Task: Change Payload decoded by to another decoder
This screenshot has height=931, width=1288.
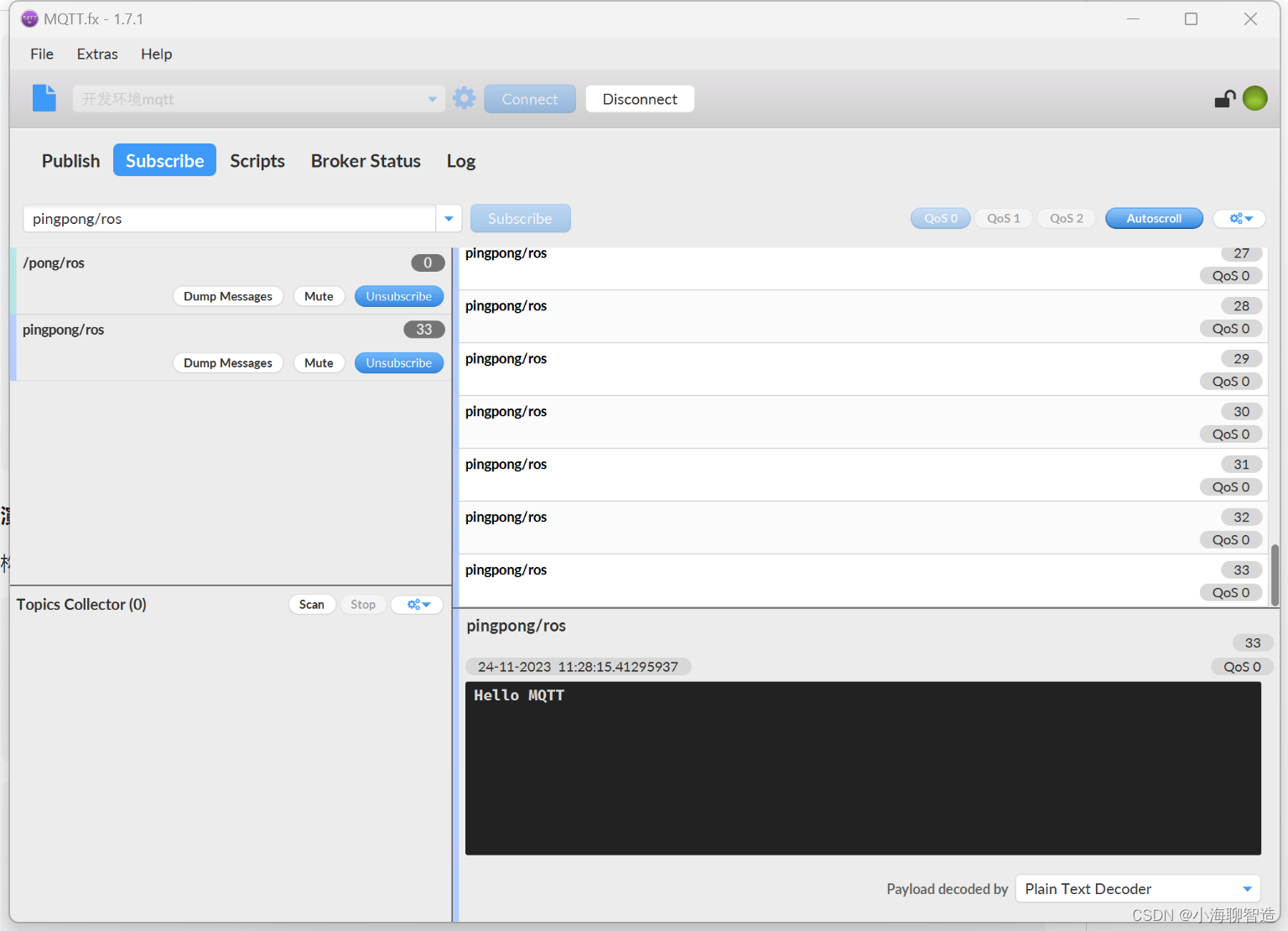Action: click(1136, 888)
